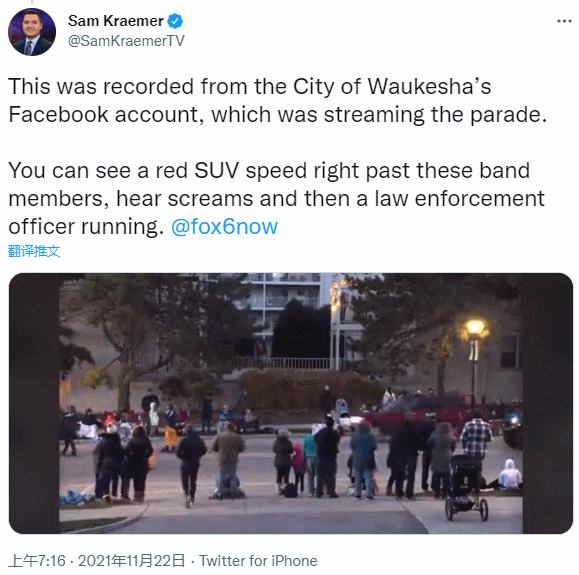
Task: Play the parade video thumbnail
Action: point(291,403)
